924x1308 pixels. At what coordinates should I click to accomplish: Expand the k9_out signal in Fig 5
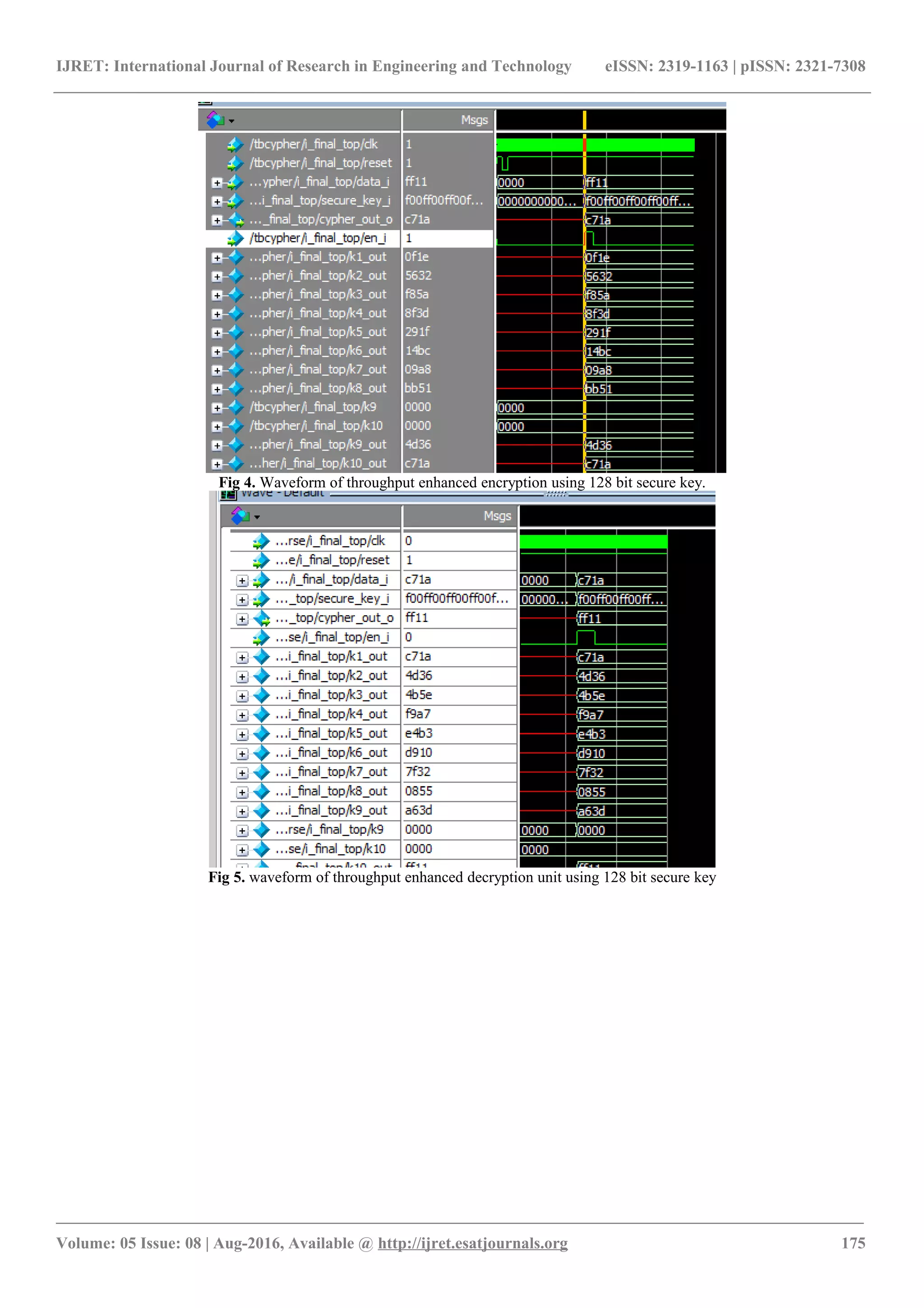click(x=243, y=812)
